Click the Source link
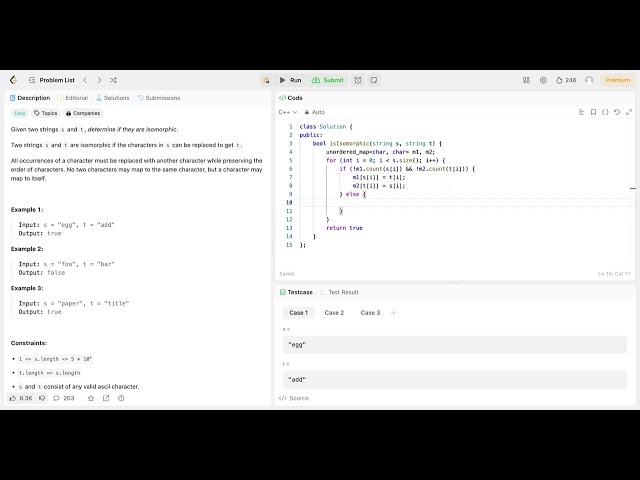 coord(294,398)
